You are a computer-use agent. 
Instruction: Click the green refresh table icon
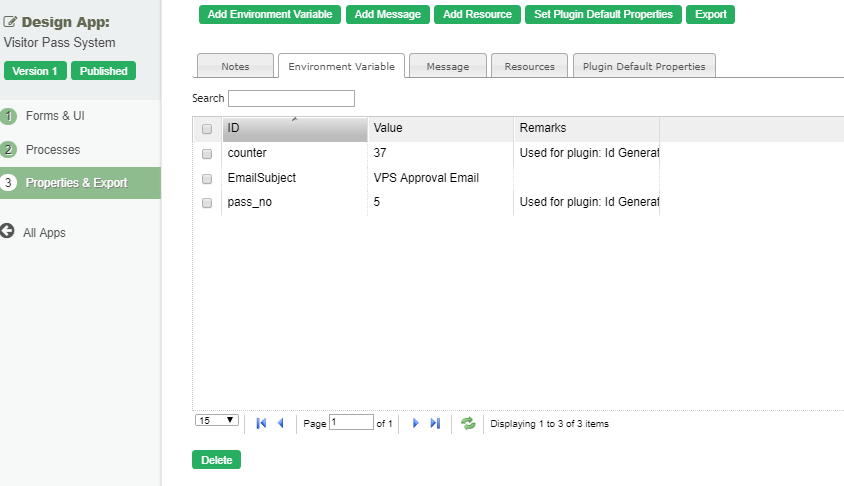pos(468,423)
